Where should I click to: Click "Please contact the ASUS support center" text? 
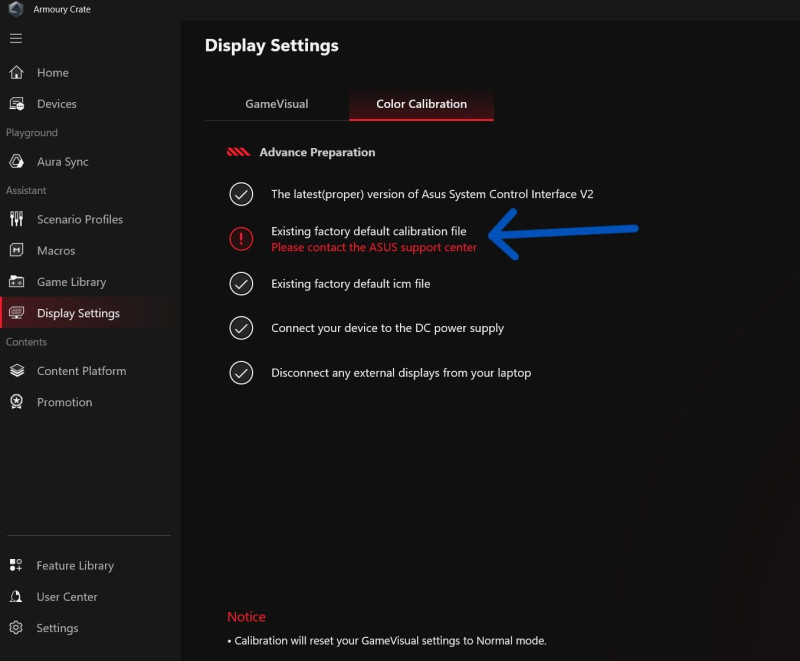[374, 247]
